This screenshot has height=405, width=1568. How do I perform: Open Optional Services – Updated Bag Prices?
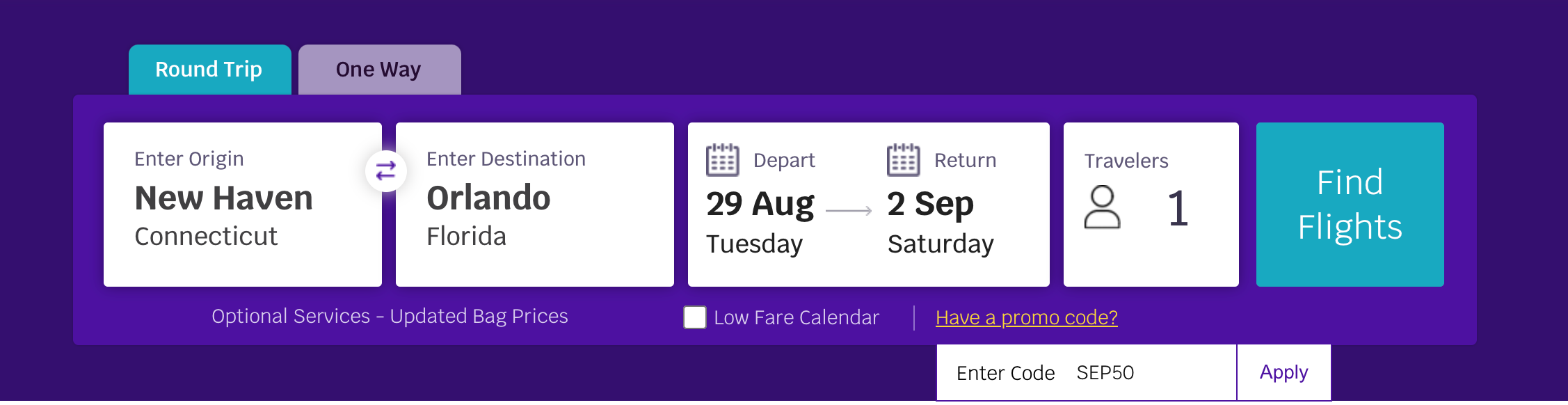click(x=390, y=316)
